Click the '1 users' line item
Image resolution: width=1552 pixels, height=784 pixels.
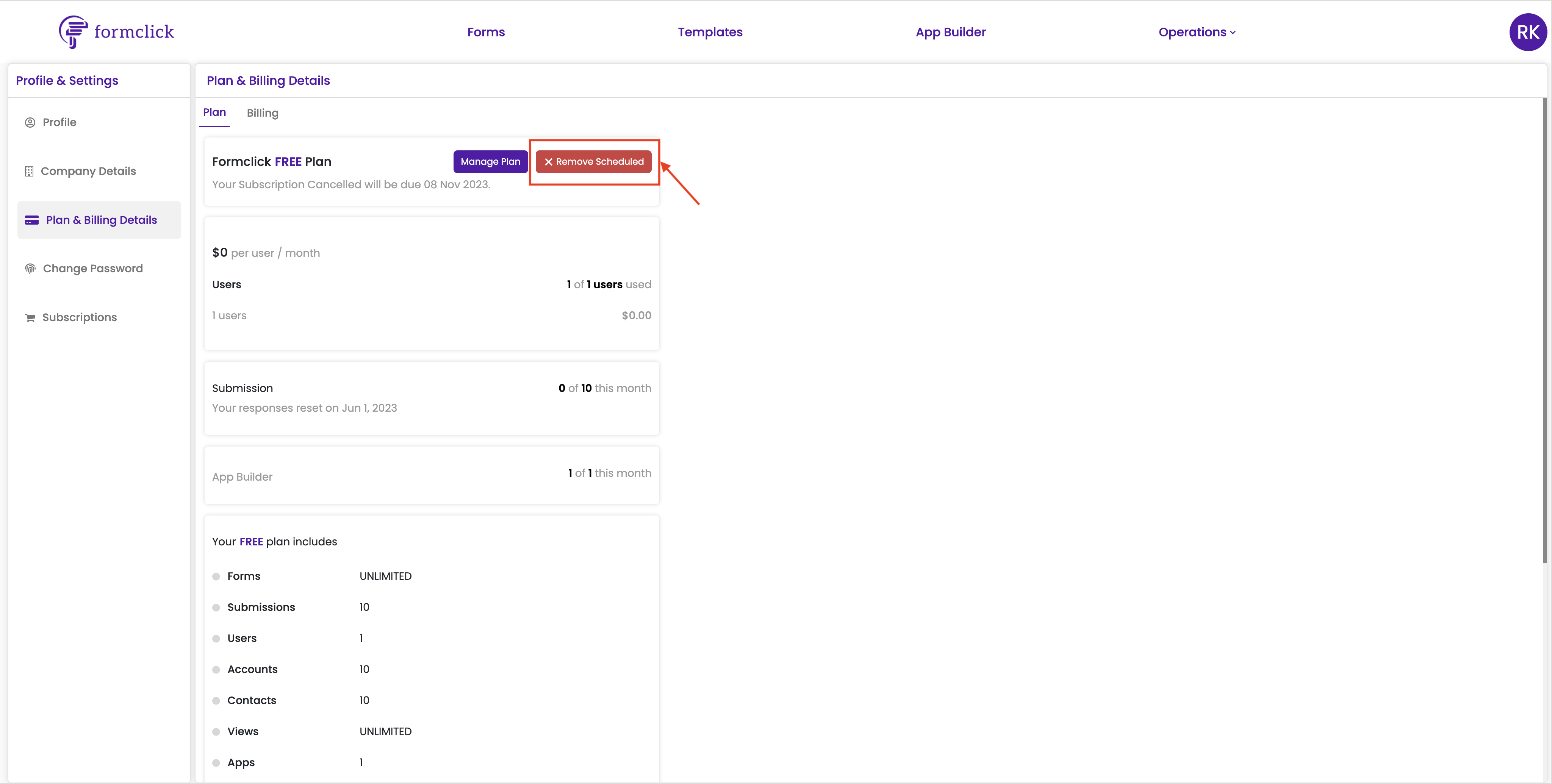pos(230,315)
